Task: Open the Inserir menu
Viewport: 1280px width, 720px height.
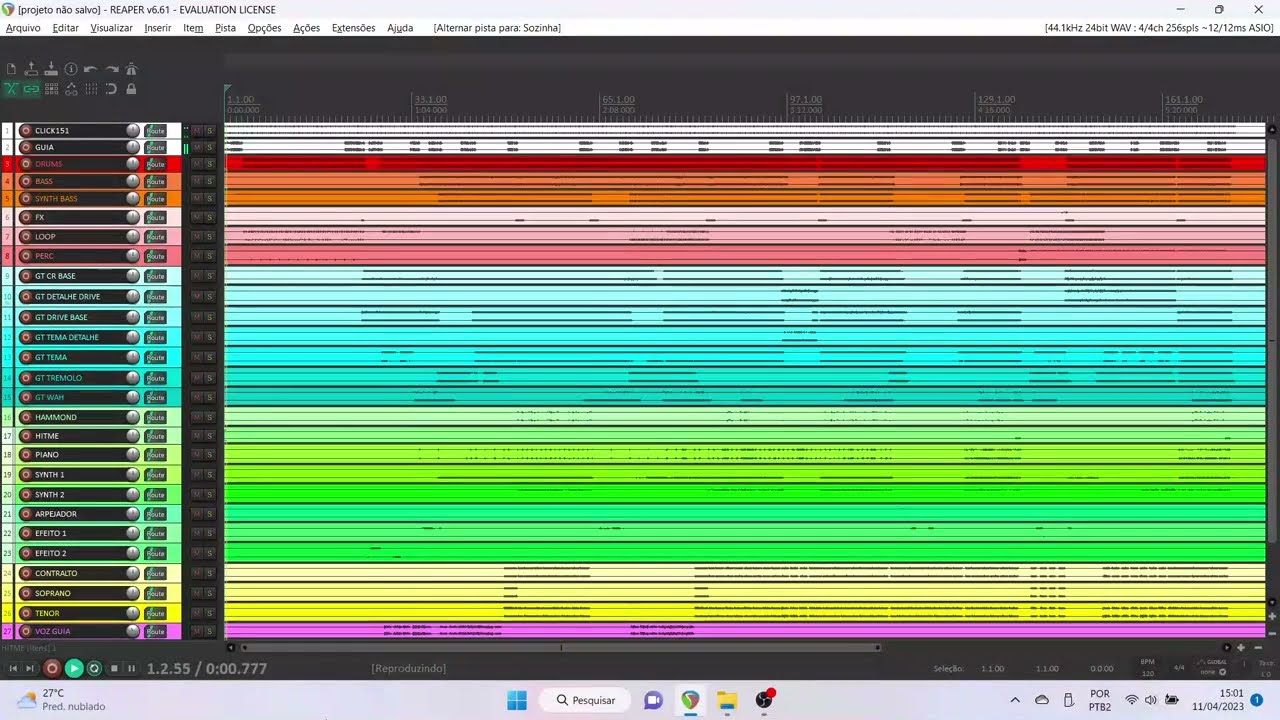Action: click(158, 28)
